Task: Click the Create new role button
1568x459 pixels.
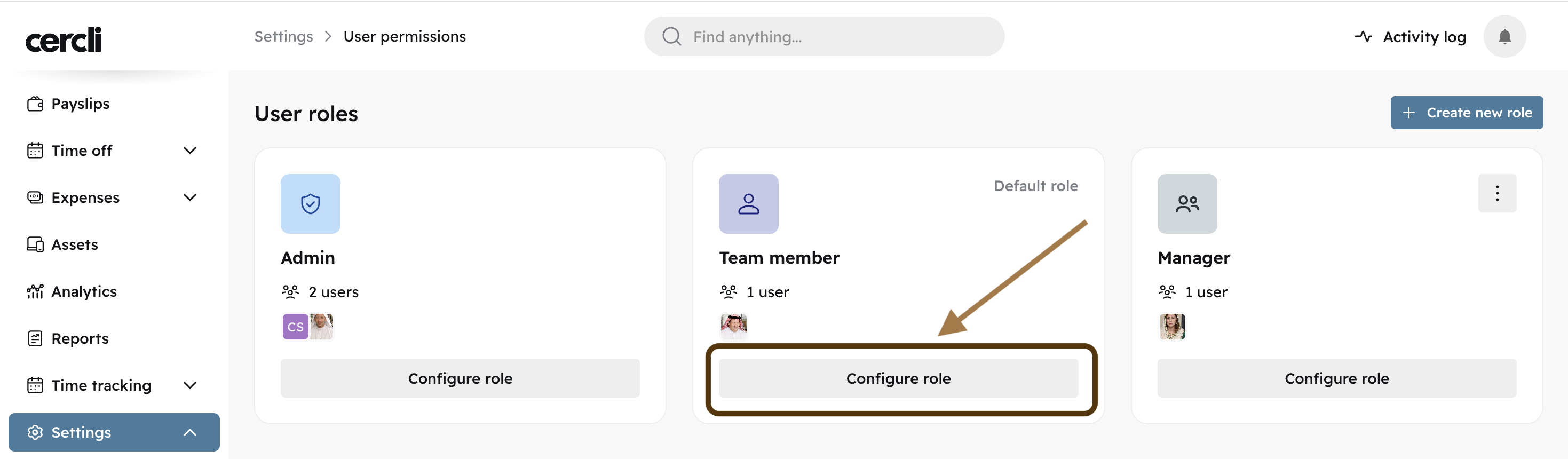Action: point(1466,113)
